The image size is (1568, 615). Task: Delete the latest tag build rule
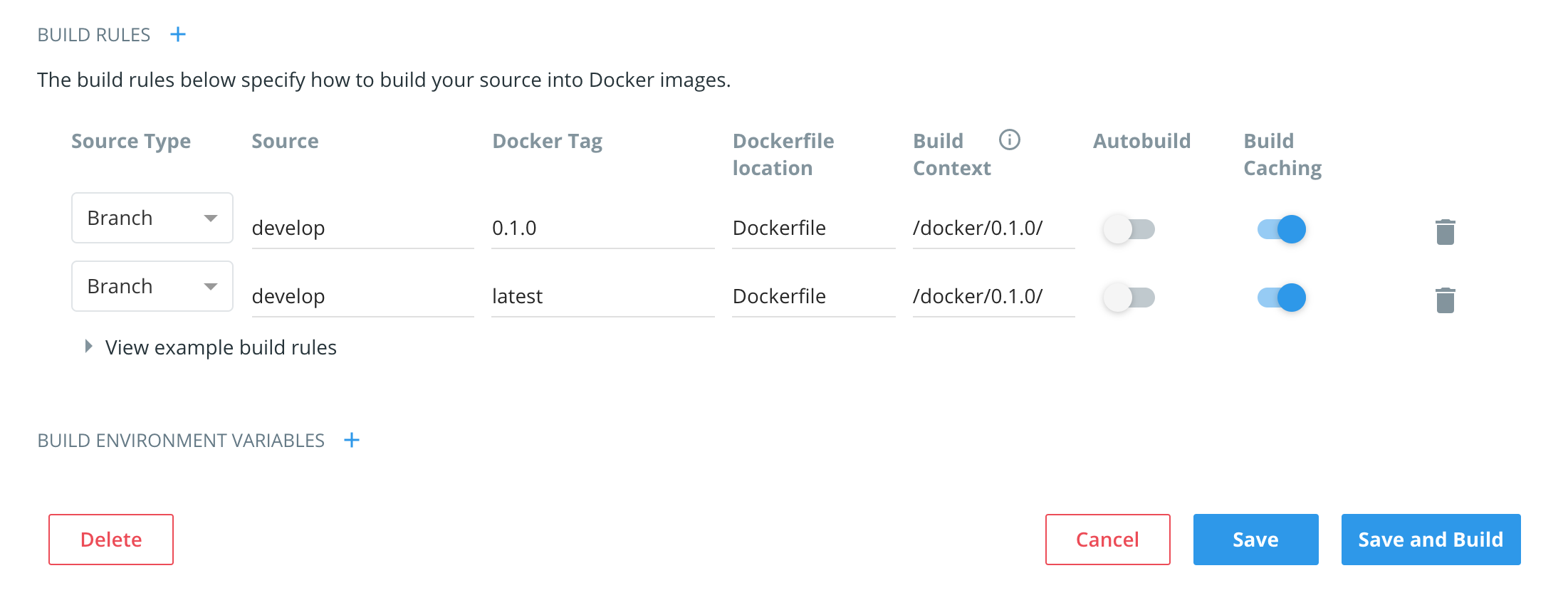[1445, 299]
